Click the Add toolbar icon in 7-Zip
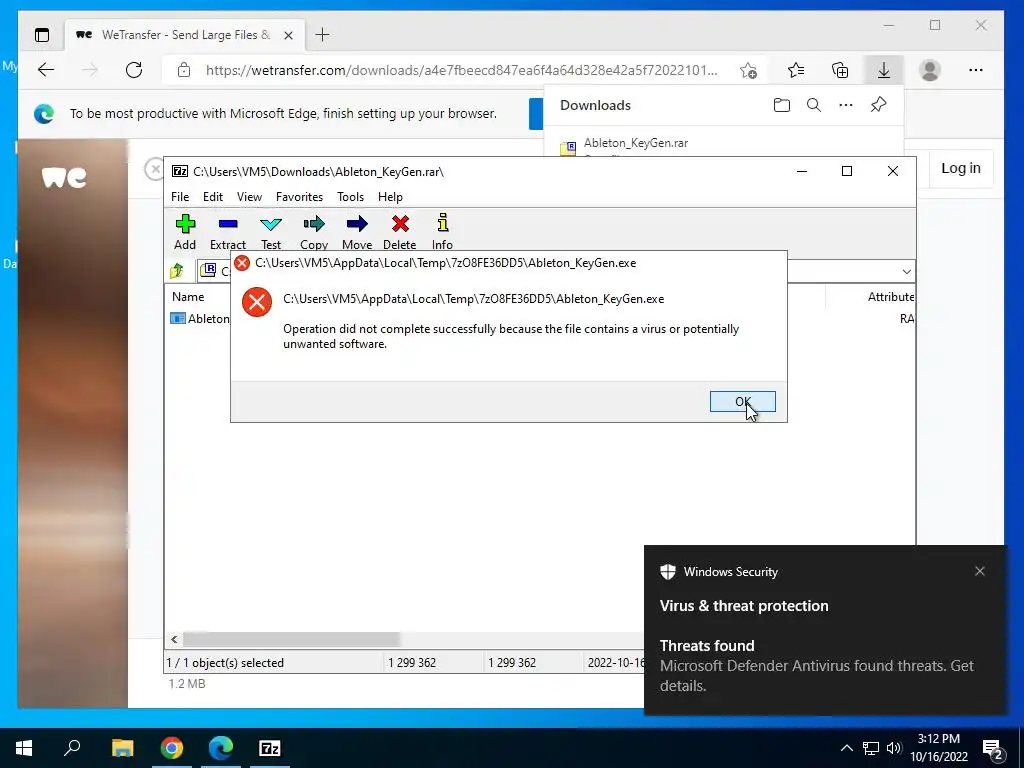 coord(185,232)
